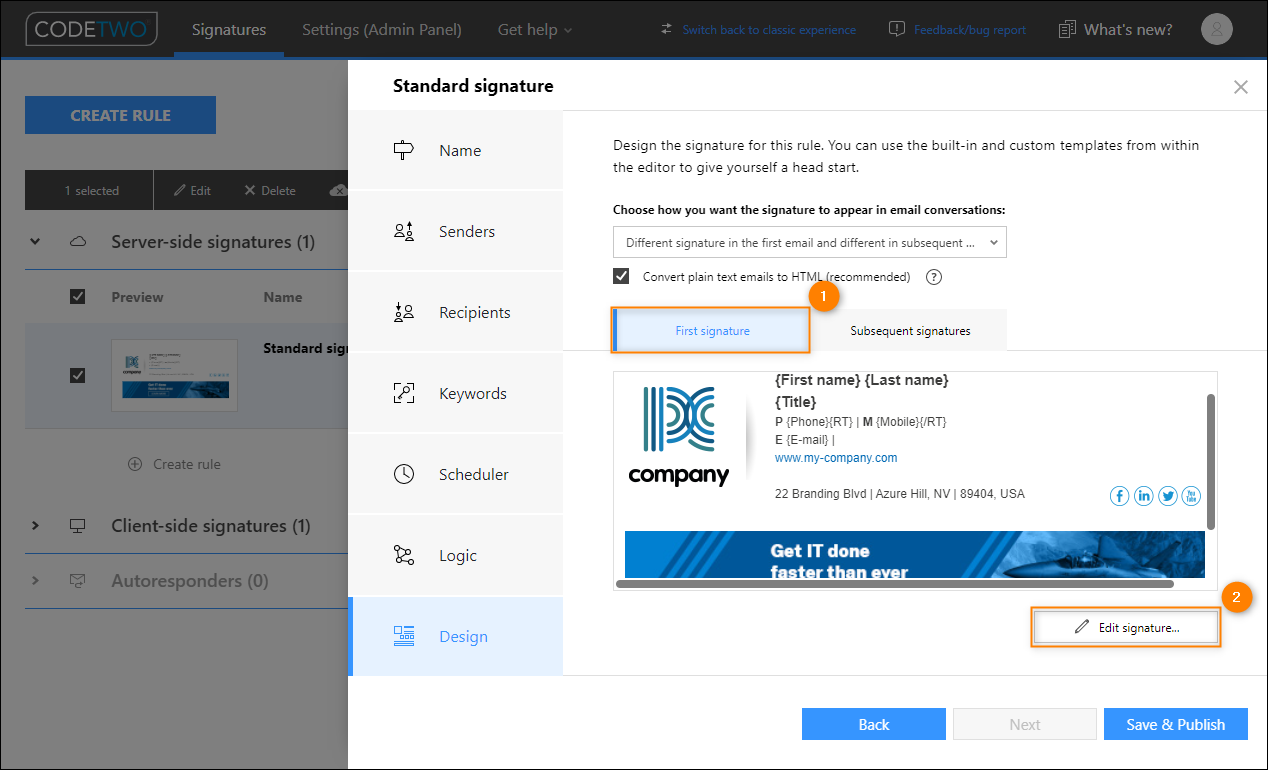
Task: Uncheck the Standard signature rule checkbox
Action: point(78,375)
